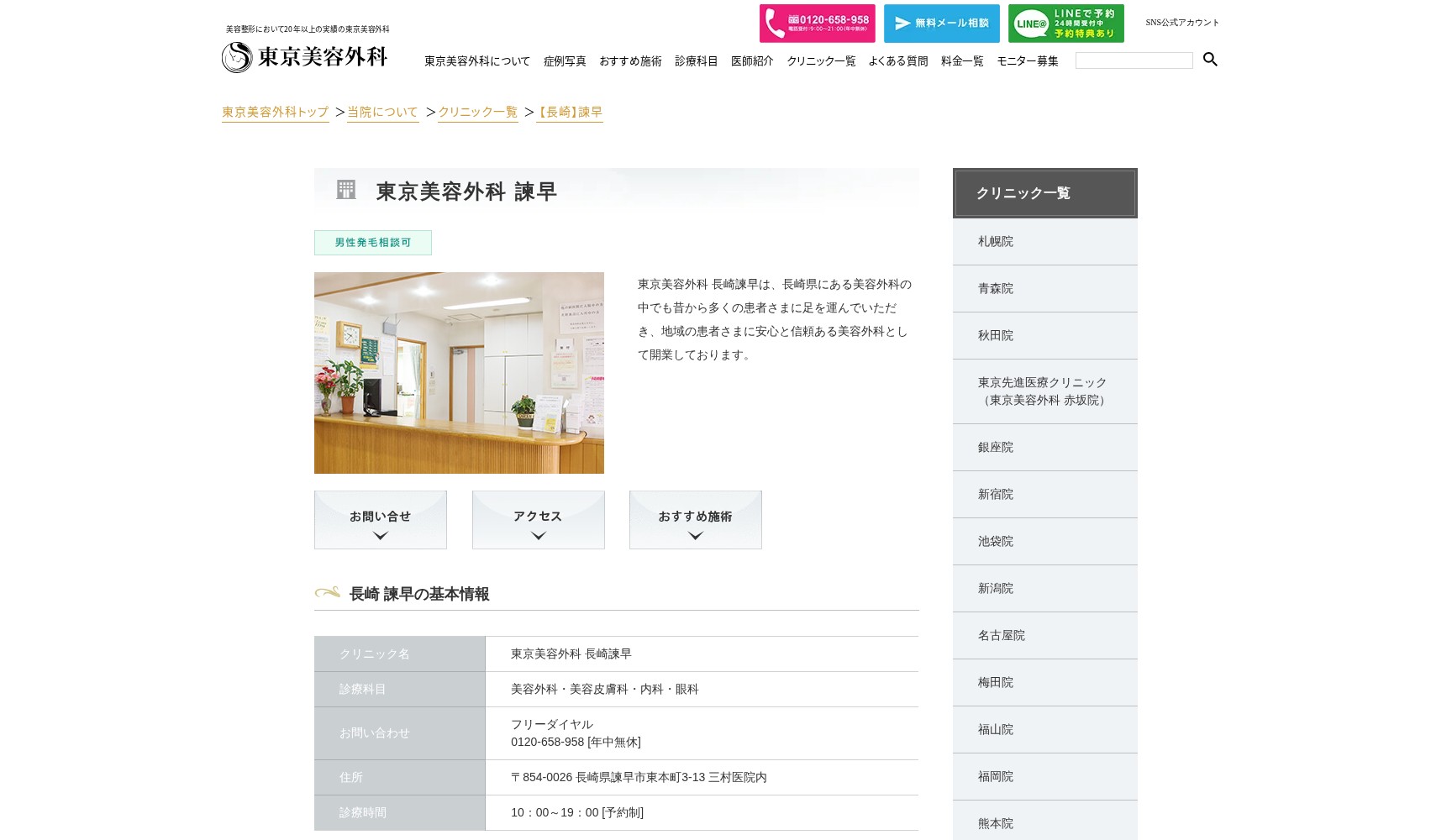Open the SNS公式アカウント link
The height and width of the screenshot is (840, 1452).
(1181, 23)
